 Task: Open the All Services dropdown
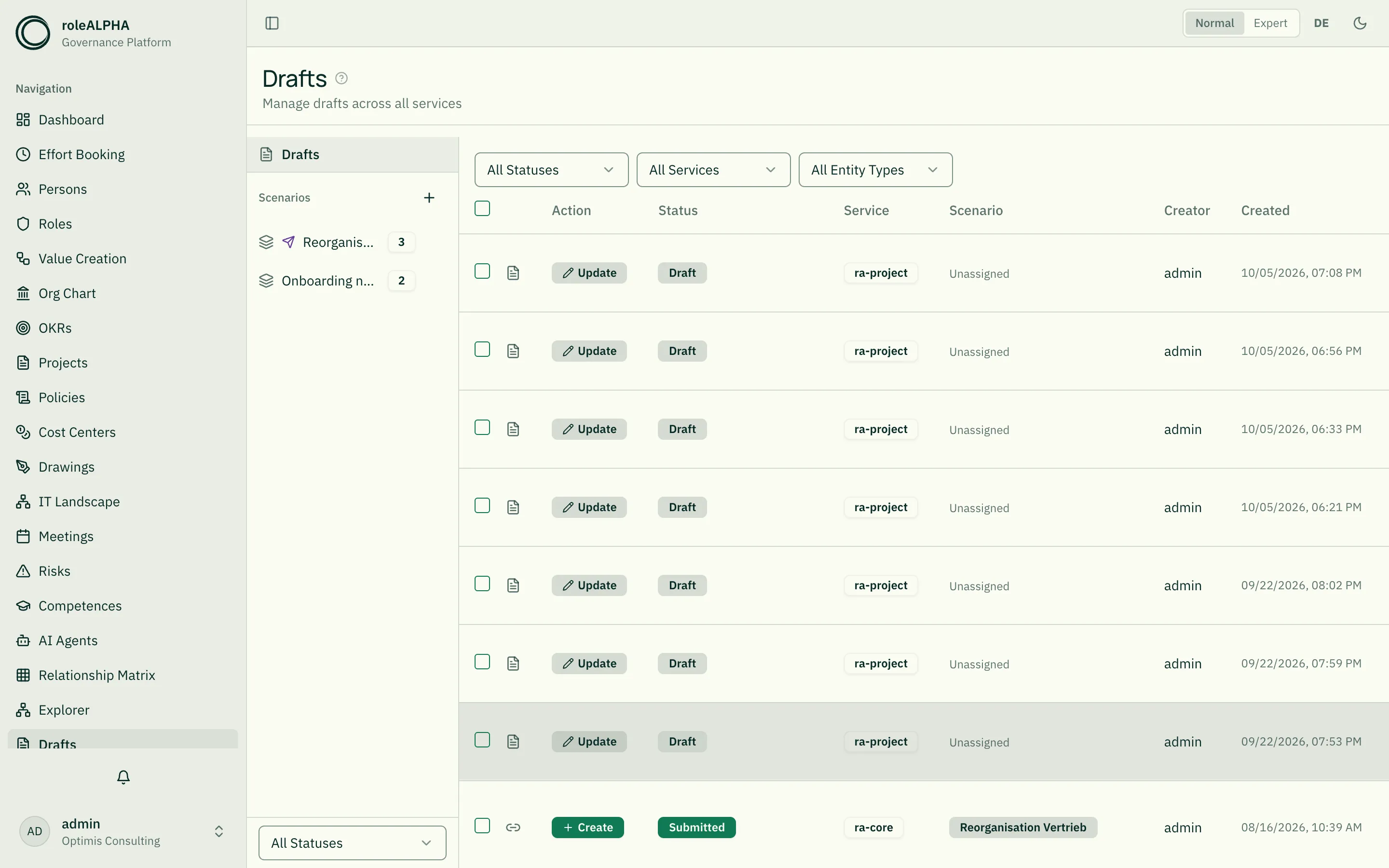pyautogui.click(x=713, y=170)
